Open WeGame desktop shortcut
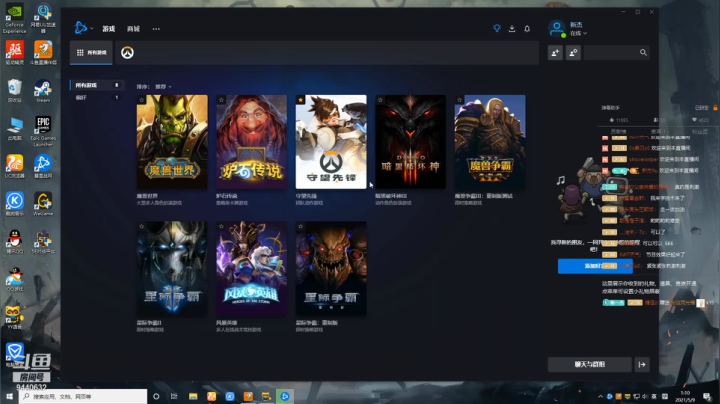Image resolution: width=720 pixels, height=404 pixels. pyautogui.click(x=43, y=204)
